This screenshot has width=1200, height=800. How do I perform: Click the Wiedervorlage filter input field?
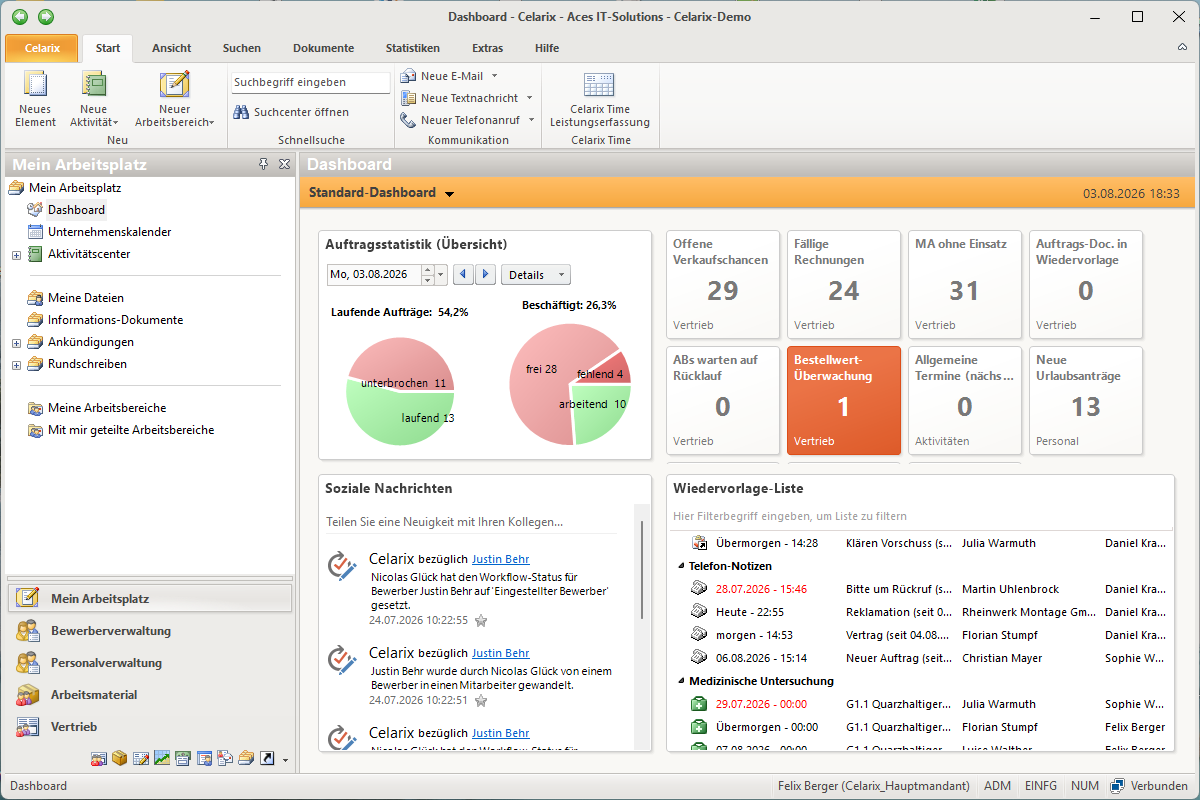[920, 517]
